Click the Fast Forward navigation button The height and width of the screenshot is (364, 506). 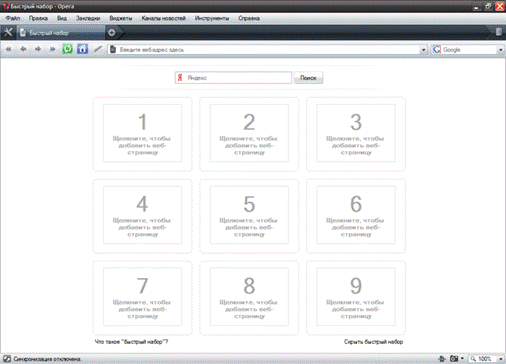[52, 49]
